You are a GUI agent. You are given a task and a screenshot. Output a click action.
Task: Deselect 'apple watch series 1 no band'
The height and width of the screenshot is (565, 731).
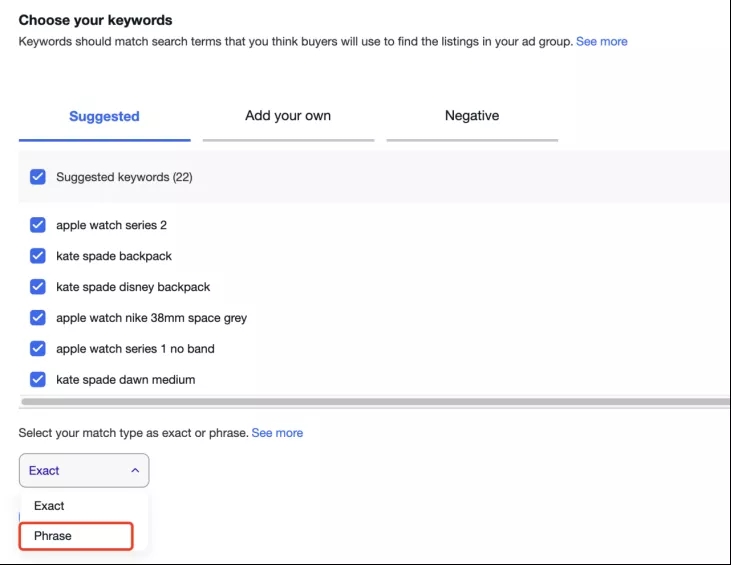point(38,349)
